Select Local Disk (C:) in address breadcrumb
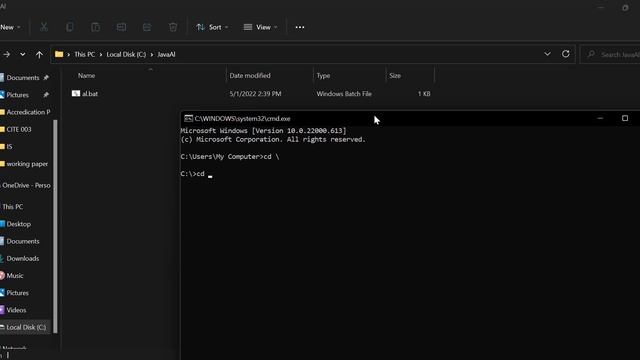Image resolution: width=640 pixels, height=360 pixels. 126,54
